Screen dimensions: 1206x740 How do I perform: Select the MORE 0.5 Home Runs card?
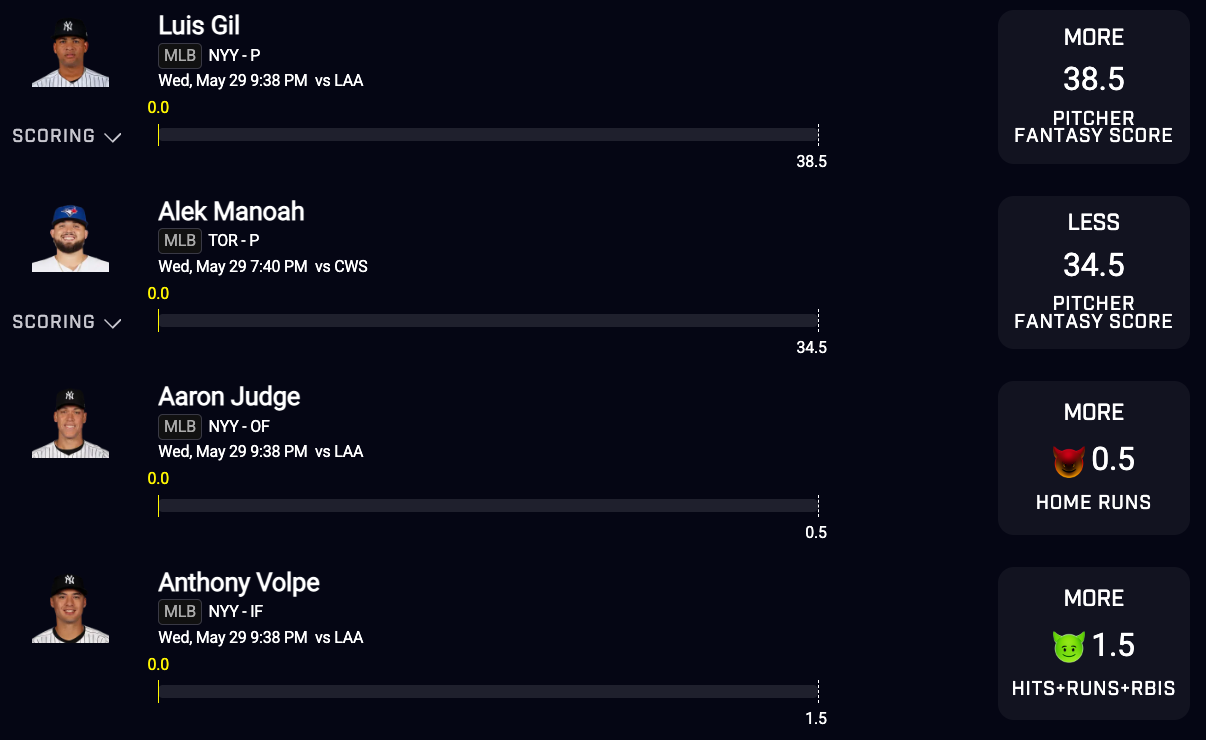point(1093,458)
